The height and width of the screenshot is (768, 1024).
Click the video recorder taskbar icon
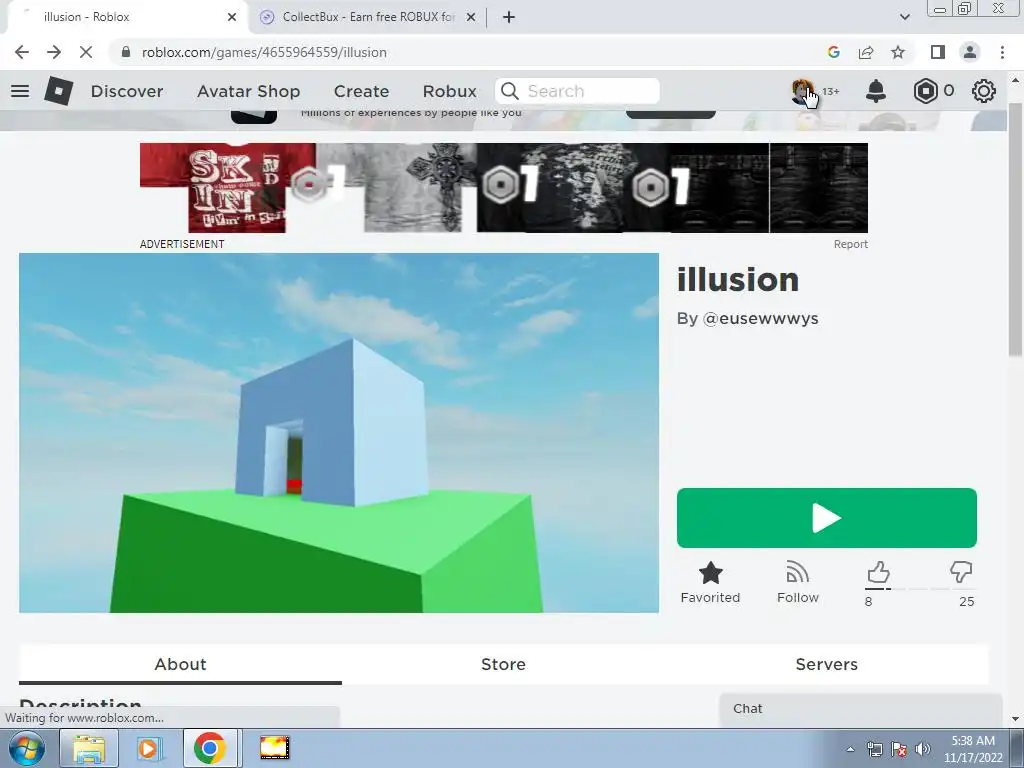coord(274,748)
